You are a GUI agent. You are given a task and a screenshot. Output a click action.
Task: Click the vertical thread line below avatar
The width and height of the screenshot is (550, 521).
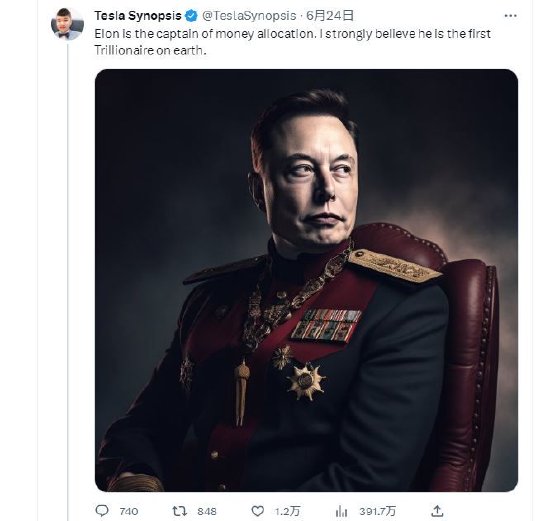coord(67,281)
